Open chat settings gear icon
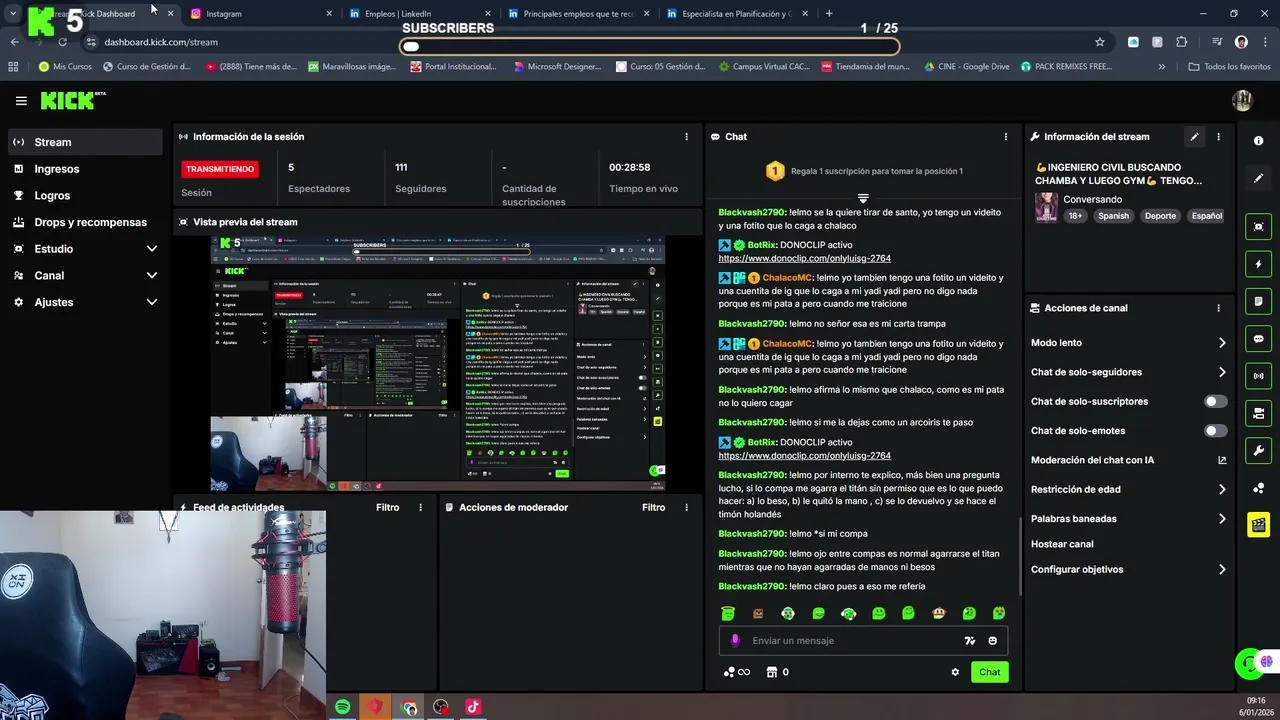This screenshot has width=1280, height=720. pos(955,672)
